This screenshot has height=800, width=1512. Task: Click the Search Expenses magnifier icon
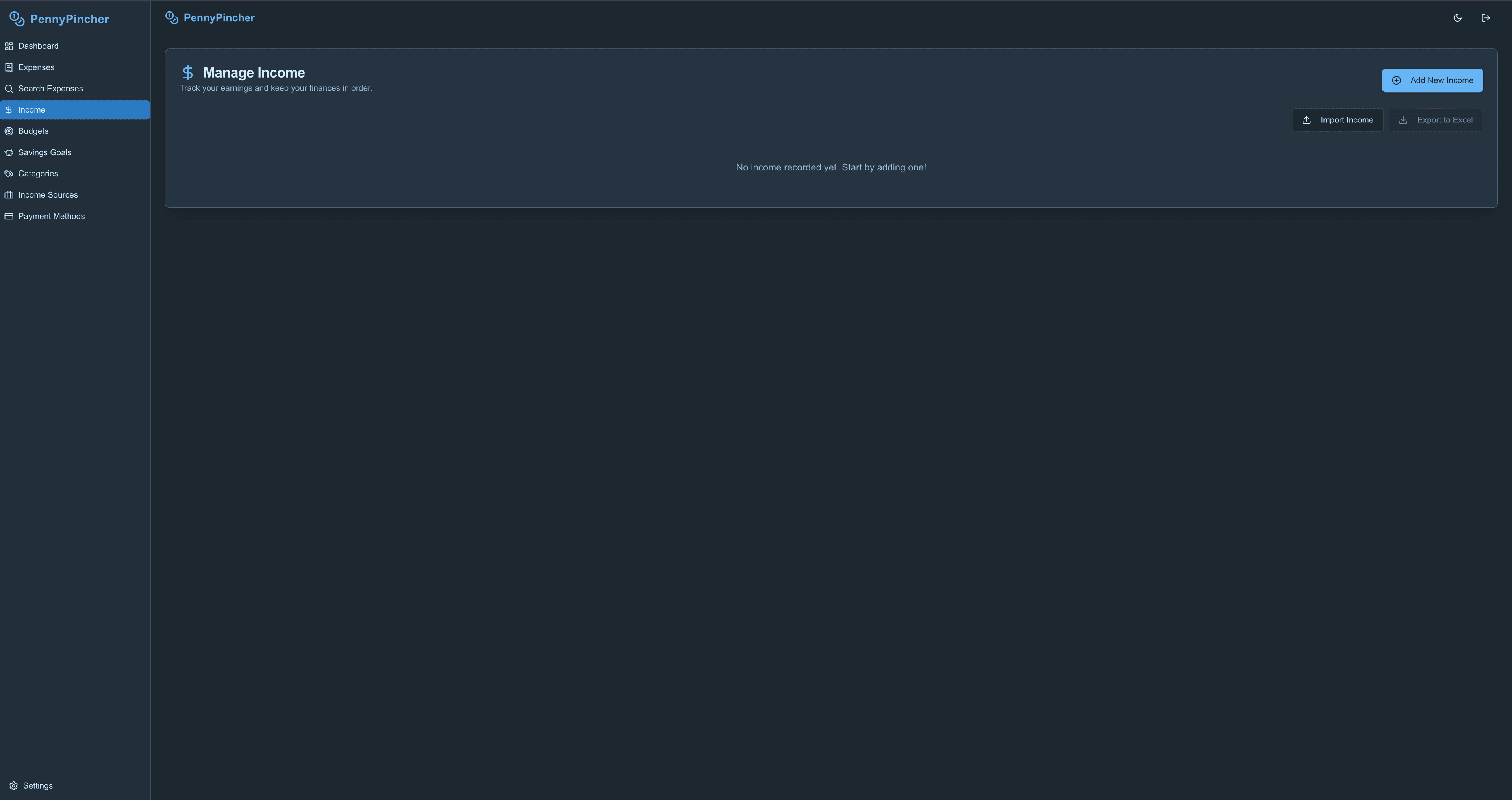tap(9, 89)
